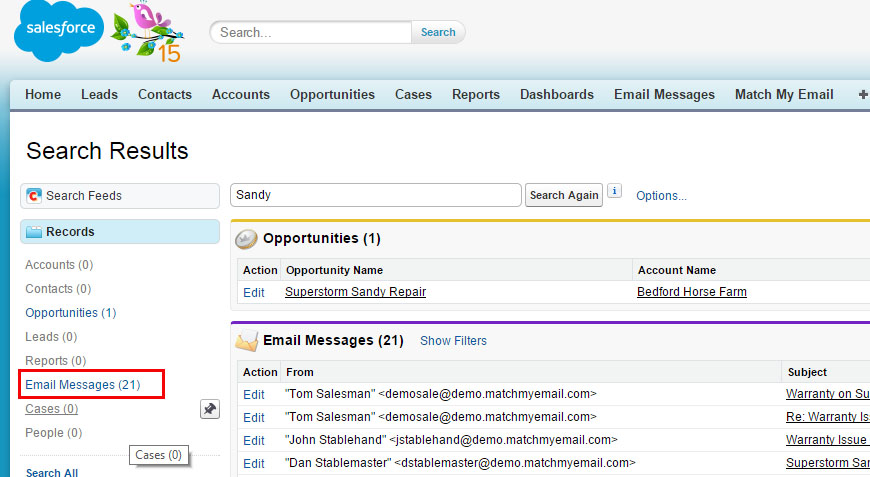This screenshot has width=870, height=477.
Task: Click the info icon next to Search Again
Action: (x=615, y=192)
